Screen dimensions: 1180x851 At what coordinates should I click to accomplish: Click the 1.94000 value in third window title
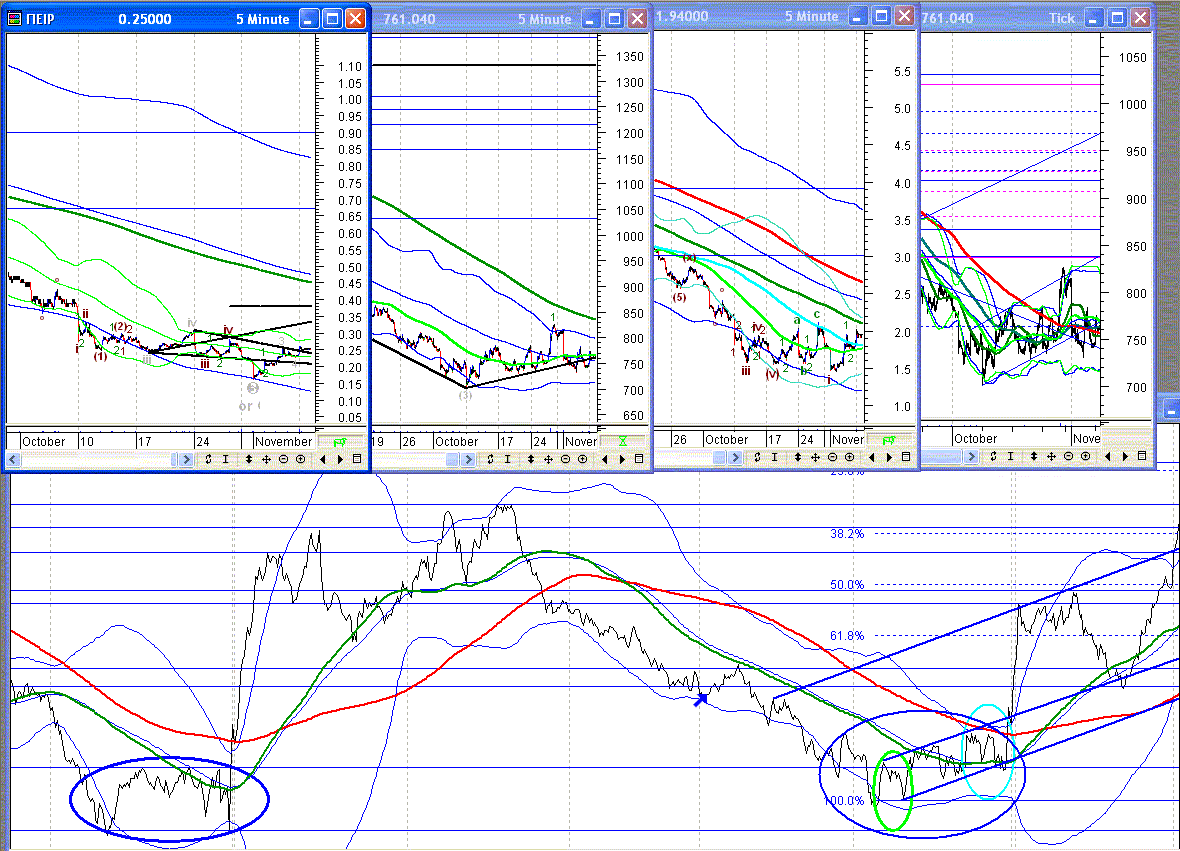pos(682,17)
